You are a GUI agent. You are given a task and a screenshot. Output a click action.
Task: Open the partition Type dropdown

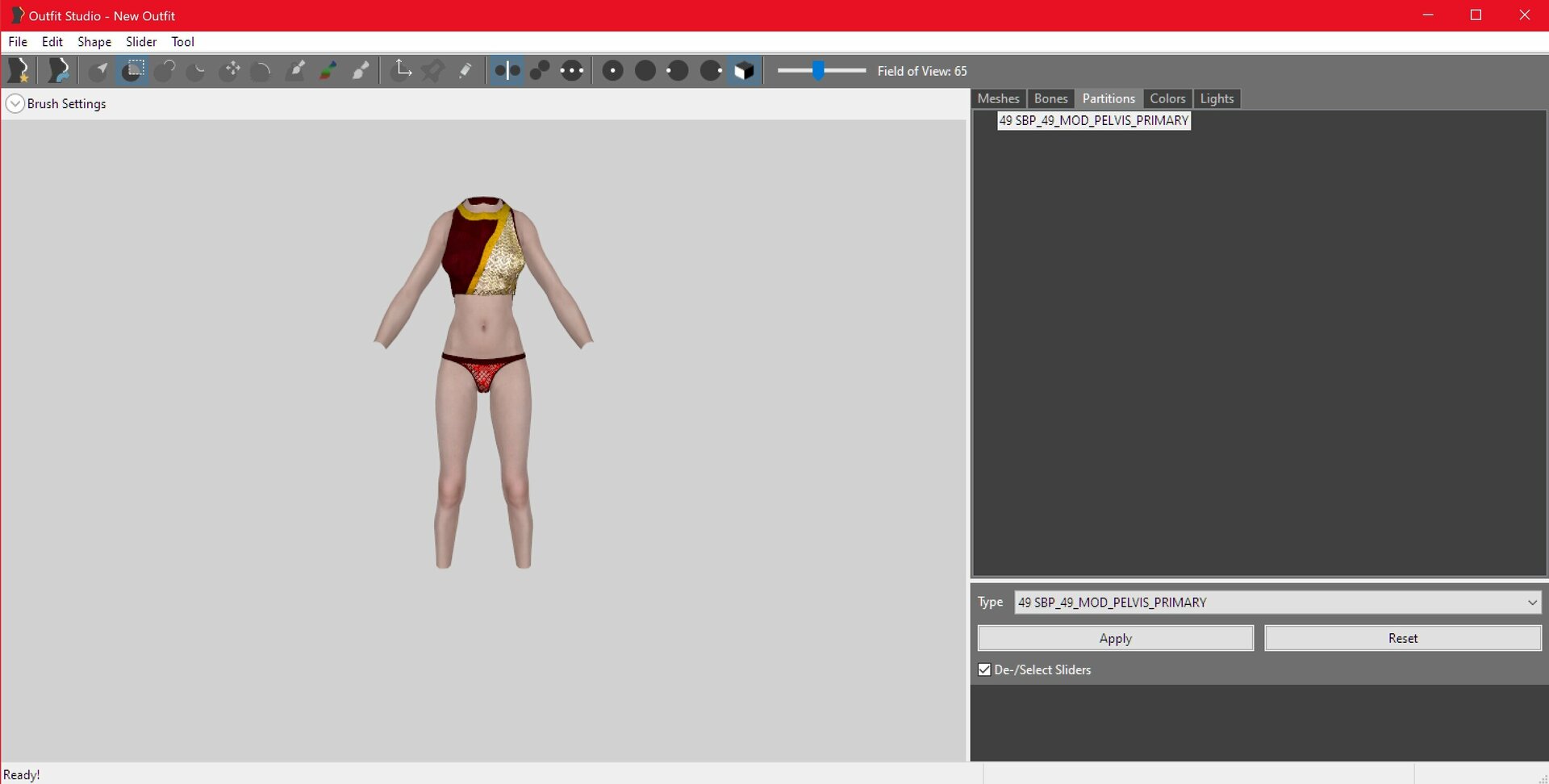point(1278,603)
